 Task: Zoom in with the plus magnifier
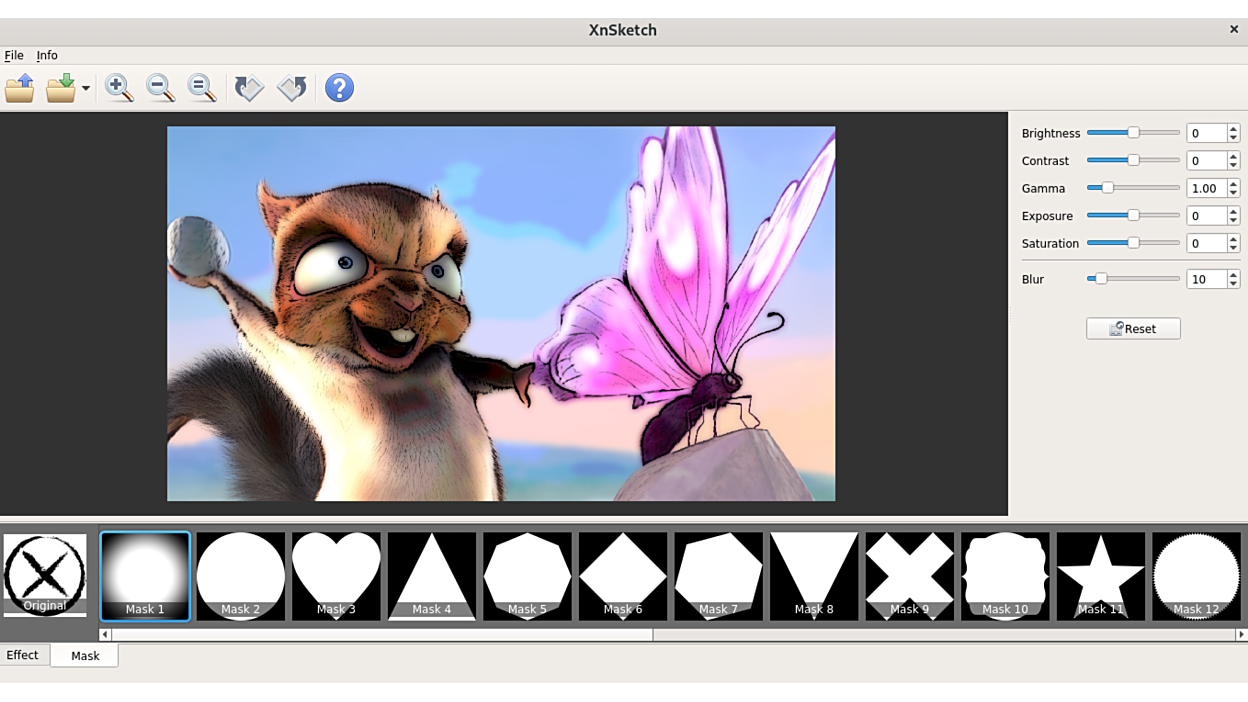(x=119, y=88)
